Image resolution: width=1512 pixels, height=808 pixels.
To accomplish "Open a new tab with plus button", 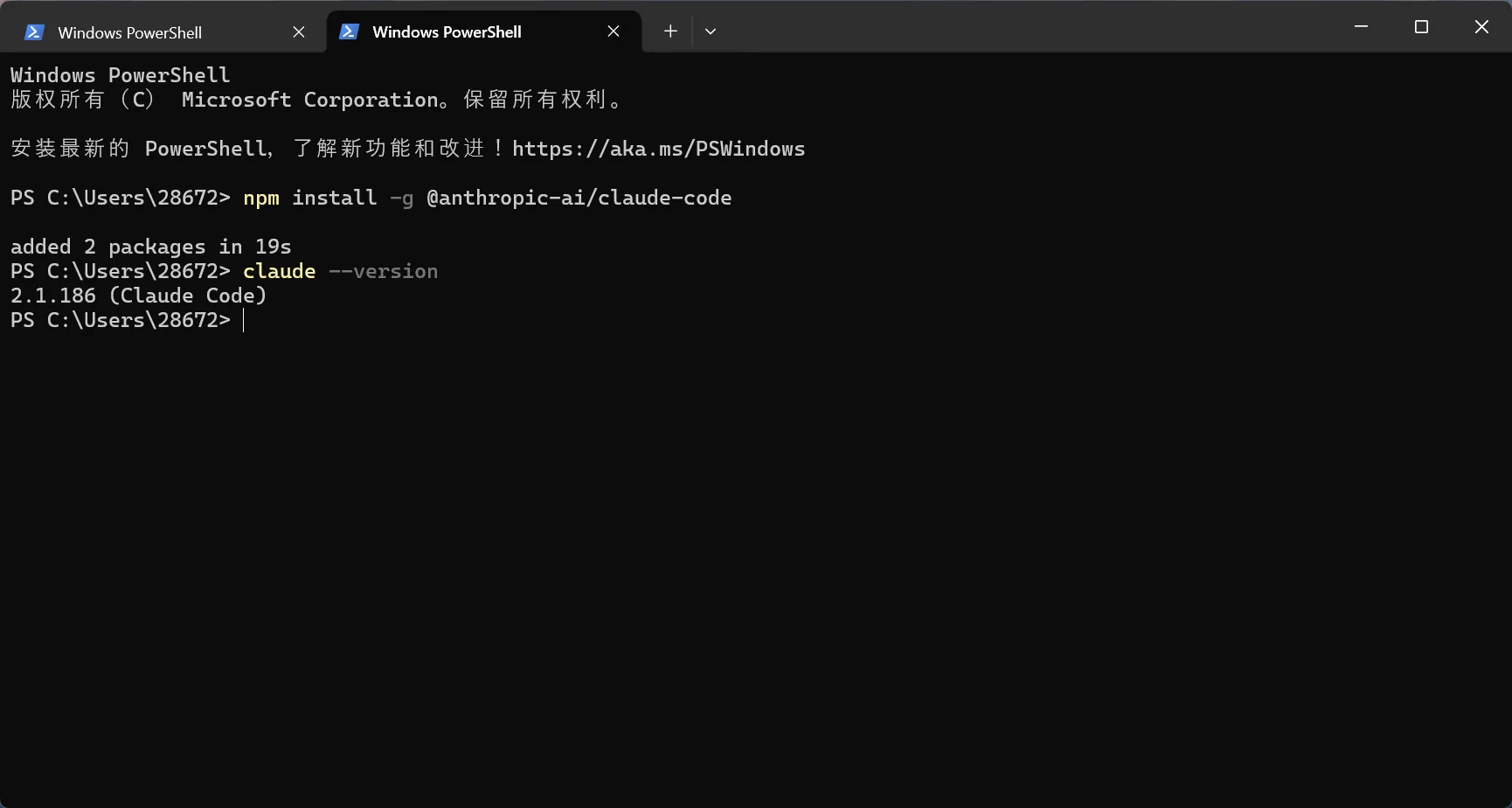I will click(x=670, y=31).
